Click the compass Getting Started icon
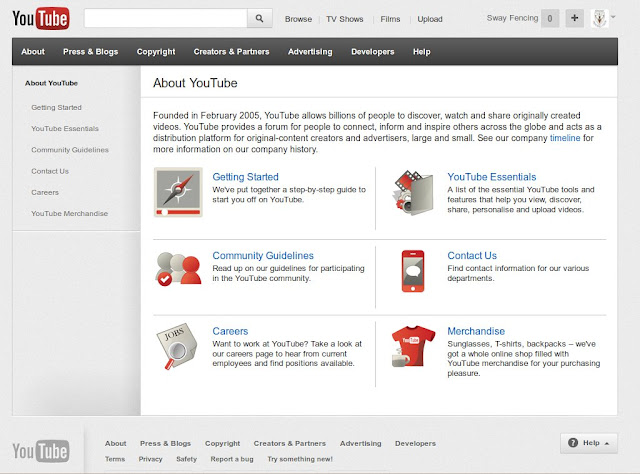This screenshot has width=640, height=474. [x=178, y=192]
